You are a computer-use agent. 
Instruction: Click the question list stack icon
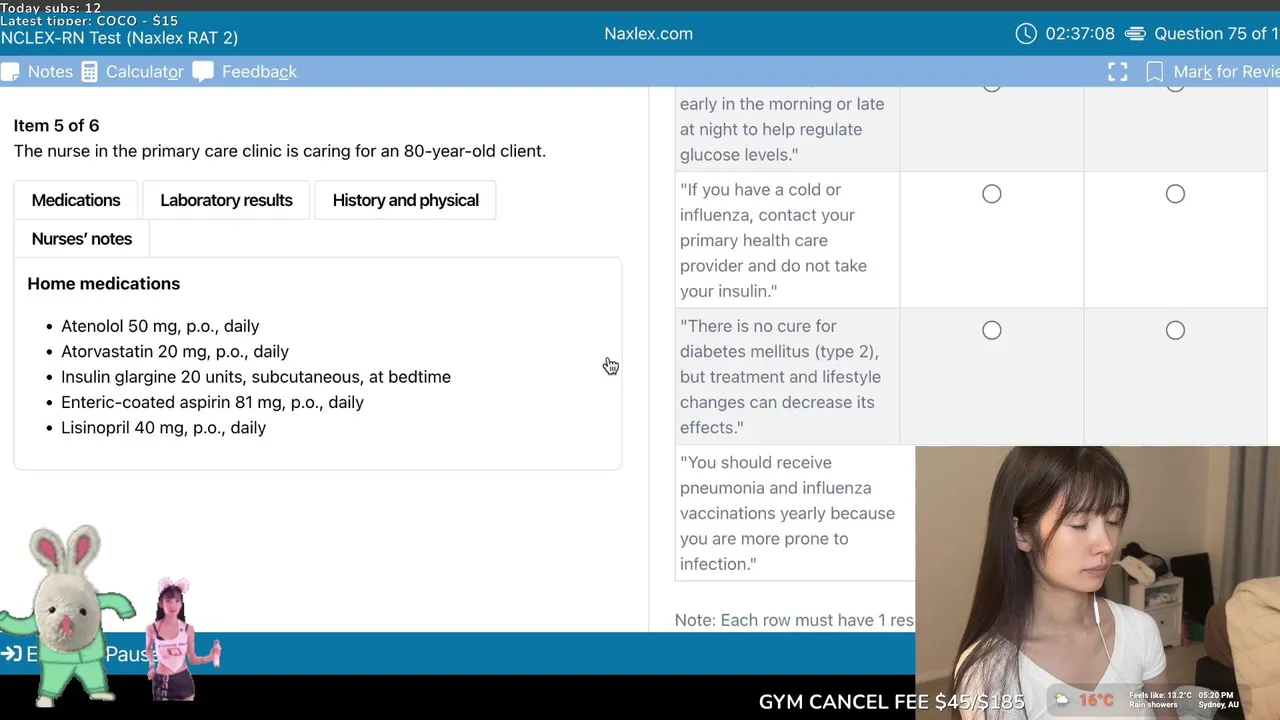point(1135,34)
